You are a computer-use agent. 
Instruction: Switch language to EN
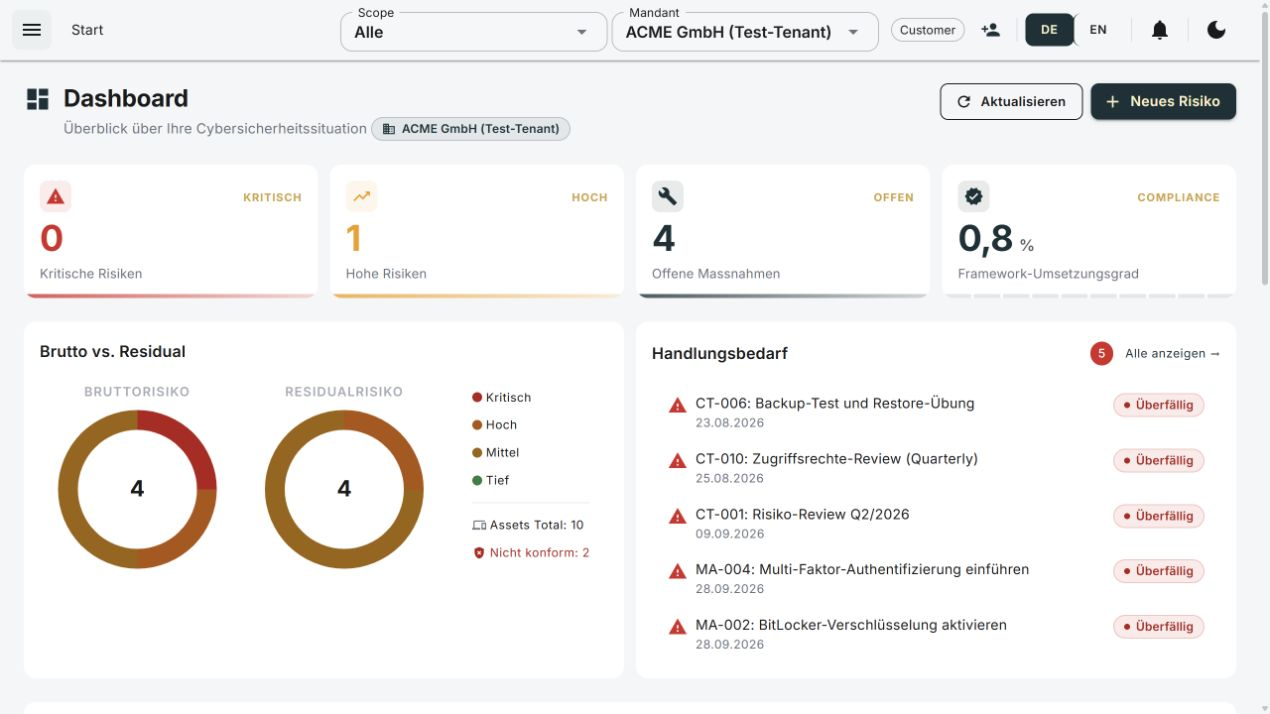click(1098, 30)
